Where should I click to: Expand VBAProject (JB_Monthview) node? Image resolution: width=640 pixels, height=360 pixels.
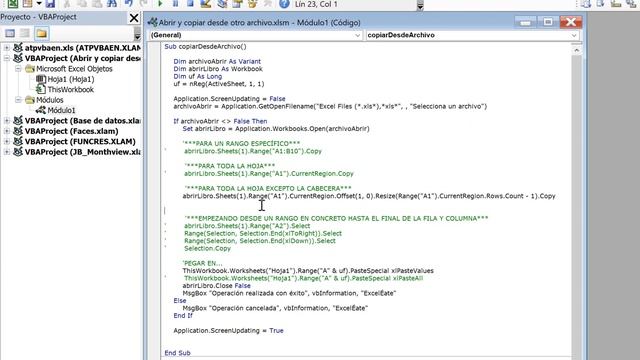(x=7, y=152)
